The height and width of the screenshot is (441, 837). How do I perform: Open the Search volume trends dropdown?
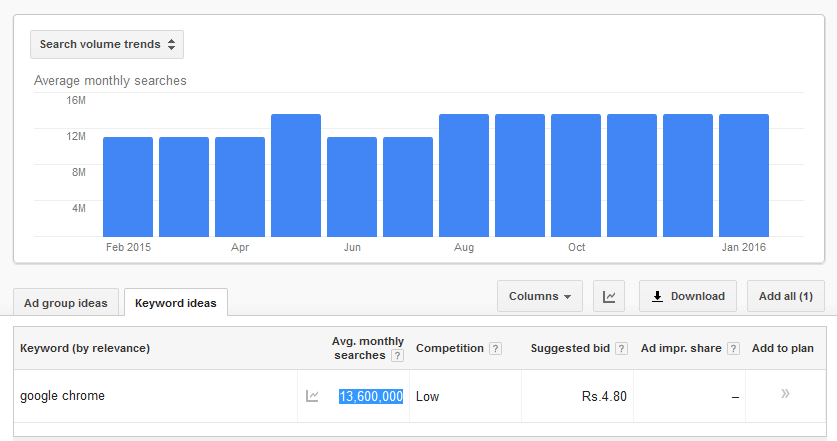click(107, 44)
